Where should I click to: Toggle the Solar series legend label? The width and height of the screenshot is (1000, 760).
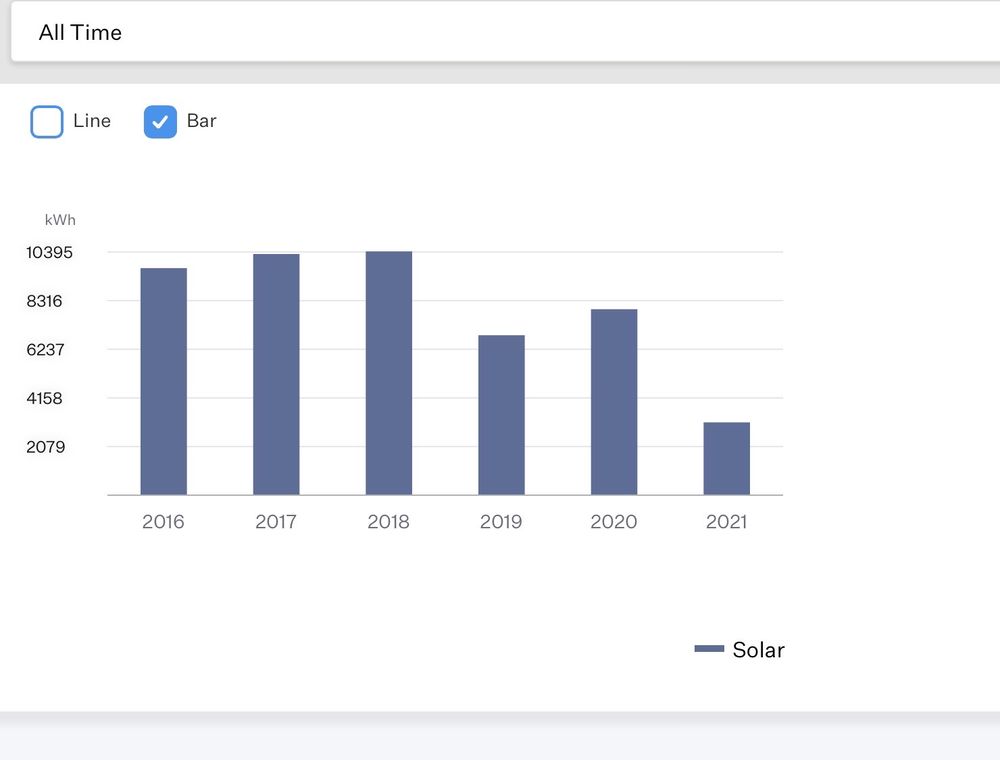coord(758,650)
